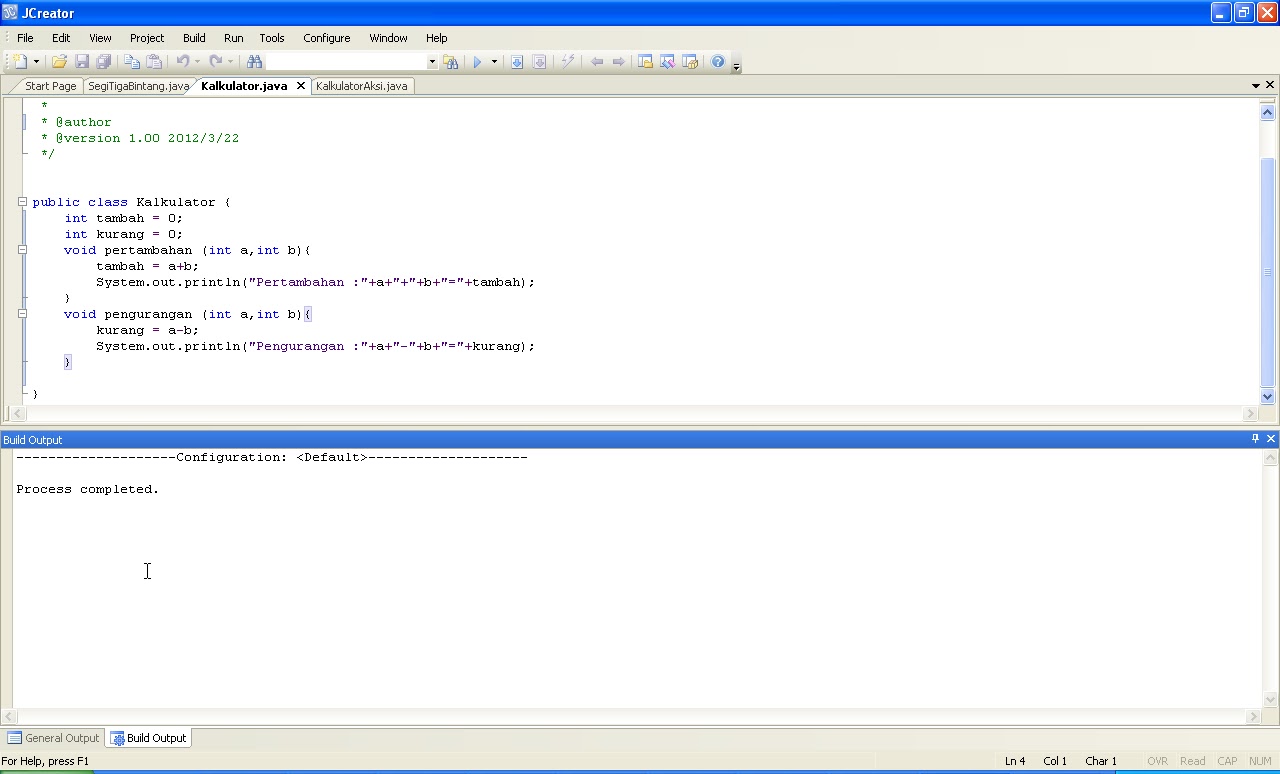Collapse the Kalkulator class code block
The width and height of the screenshot is (1280, 774).
coord(22,201)
